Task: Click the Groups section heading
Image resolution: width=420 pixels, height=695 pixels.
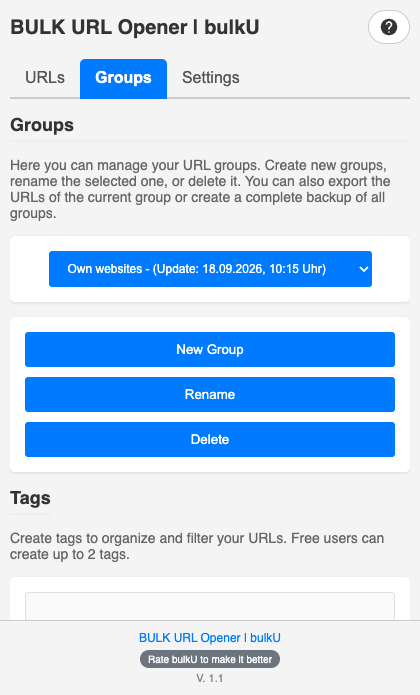Action: coord(42,125)
